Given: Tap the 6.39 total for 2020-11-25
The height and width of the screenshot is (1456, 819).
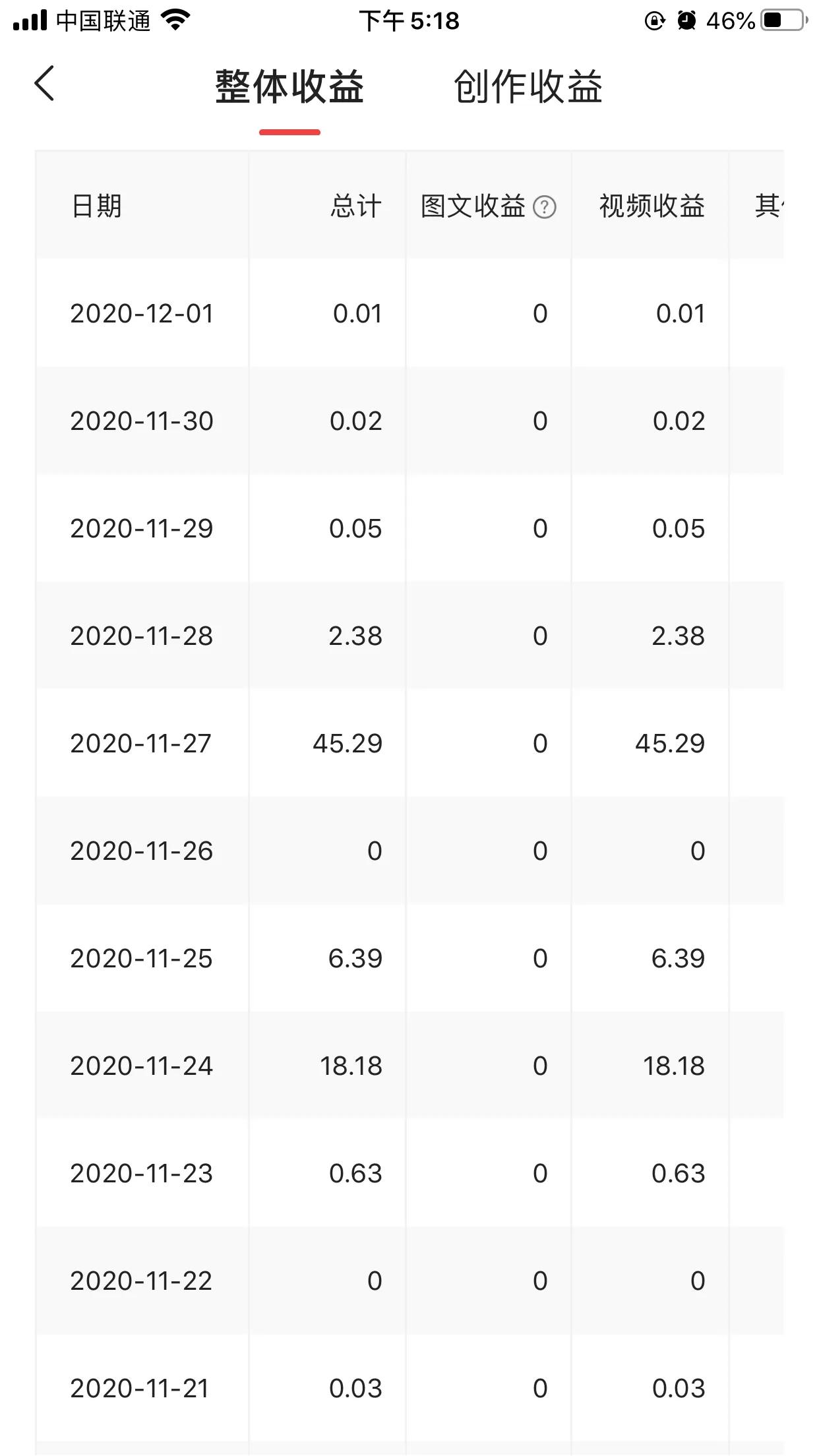Looking at the screenshot, I should (355, 958).
